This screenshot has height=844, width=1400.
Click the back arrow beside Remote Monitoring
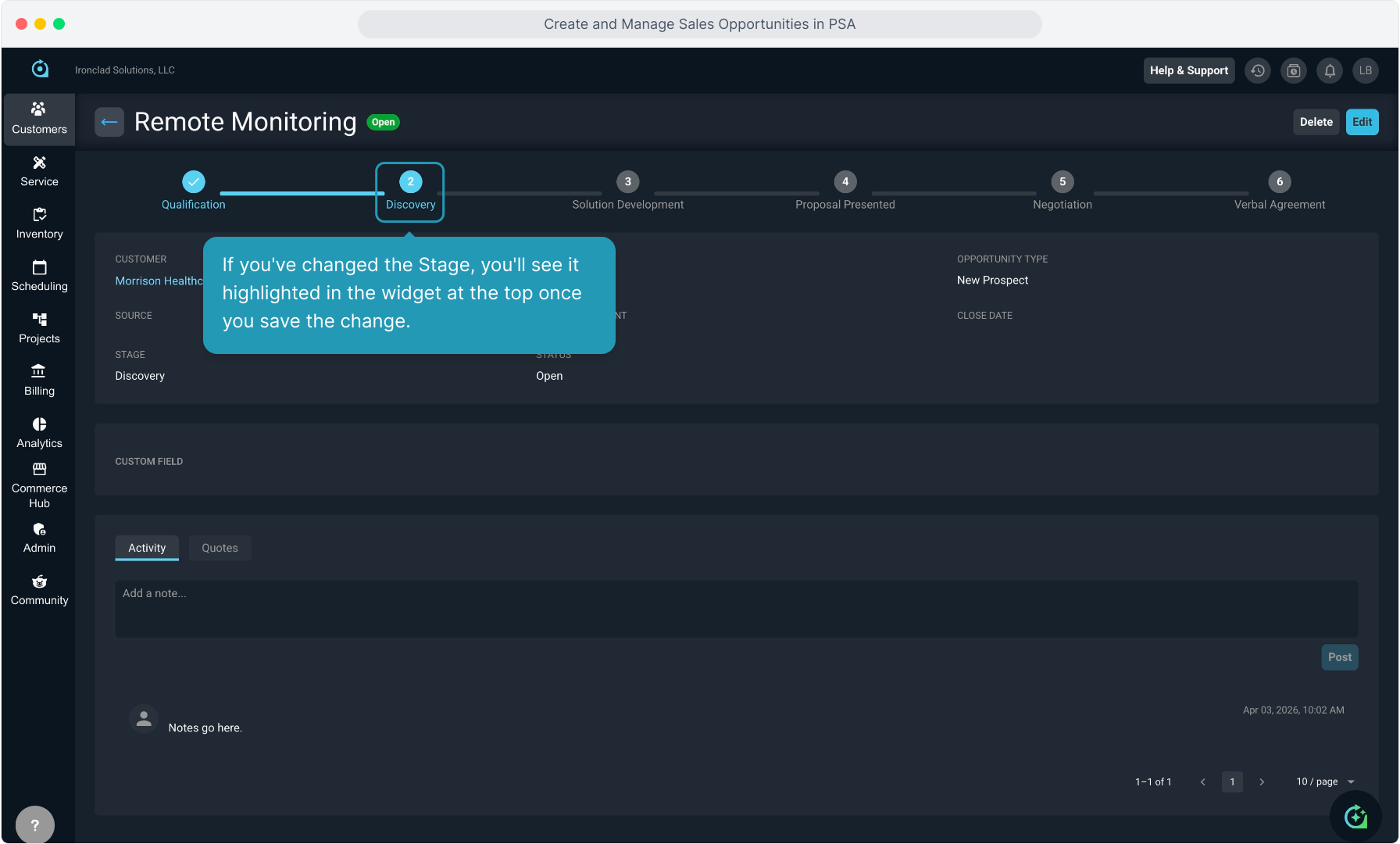(x=109, y=122)
